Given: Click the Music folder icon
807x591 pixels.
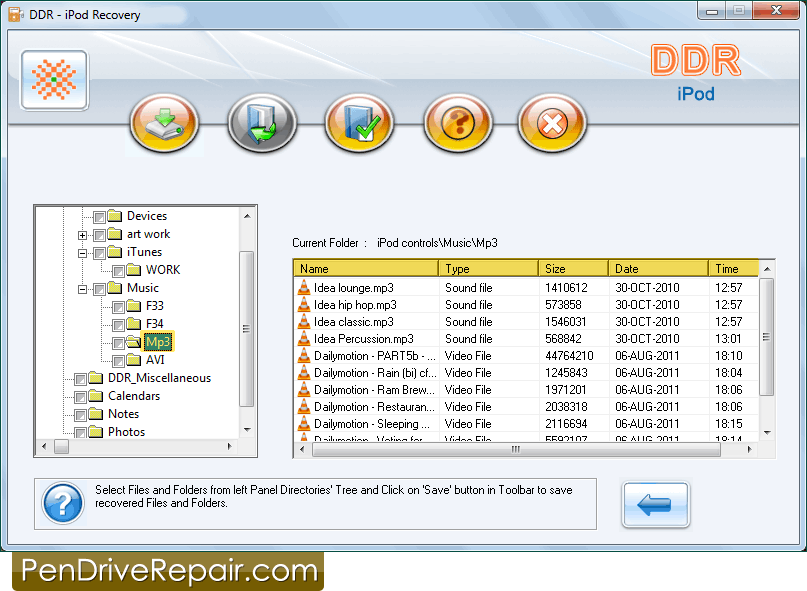Looking at the screenshot, I should 115,288.
